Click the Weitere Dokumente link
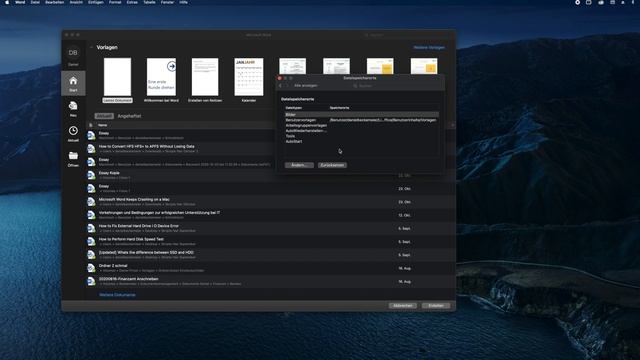Viewport: 640px width, 360px height. tap(117, 295)
